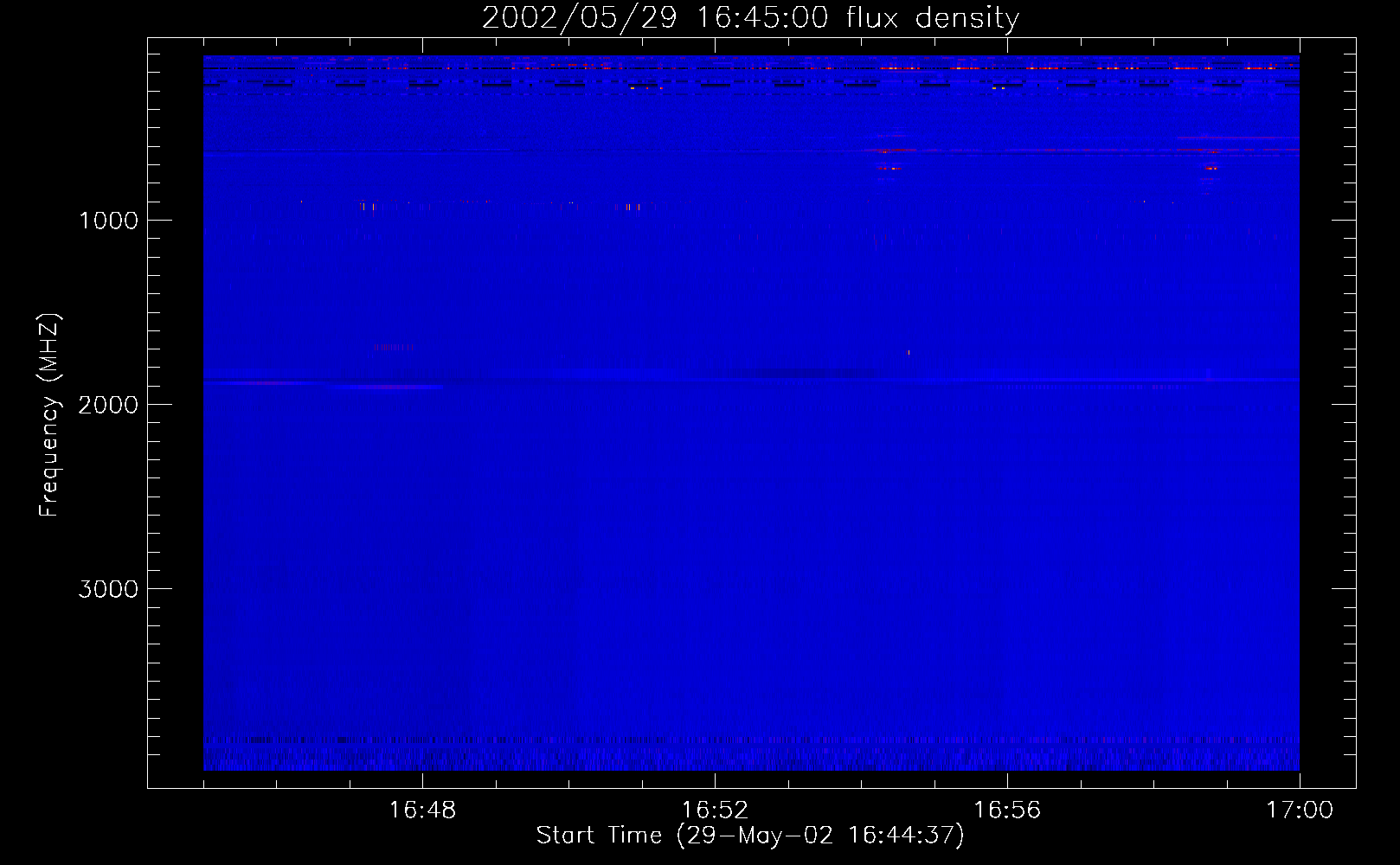This screenshot has width=1400, height=865.
Task: Click the 1000 frequency tick label
Action: click(108, 221)
